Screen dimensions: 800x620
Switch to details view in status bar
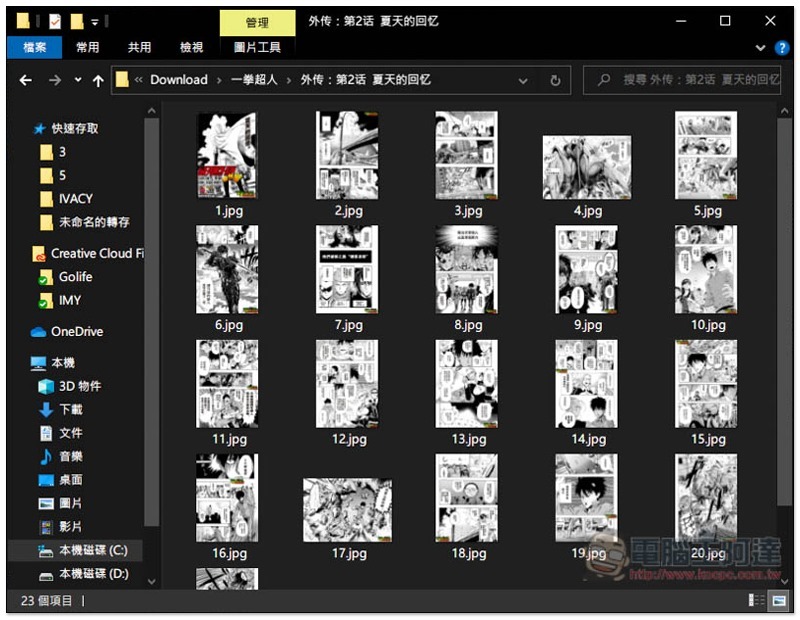coord(756,601)
